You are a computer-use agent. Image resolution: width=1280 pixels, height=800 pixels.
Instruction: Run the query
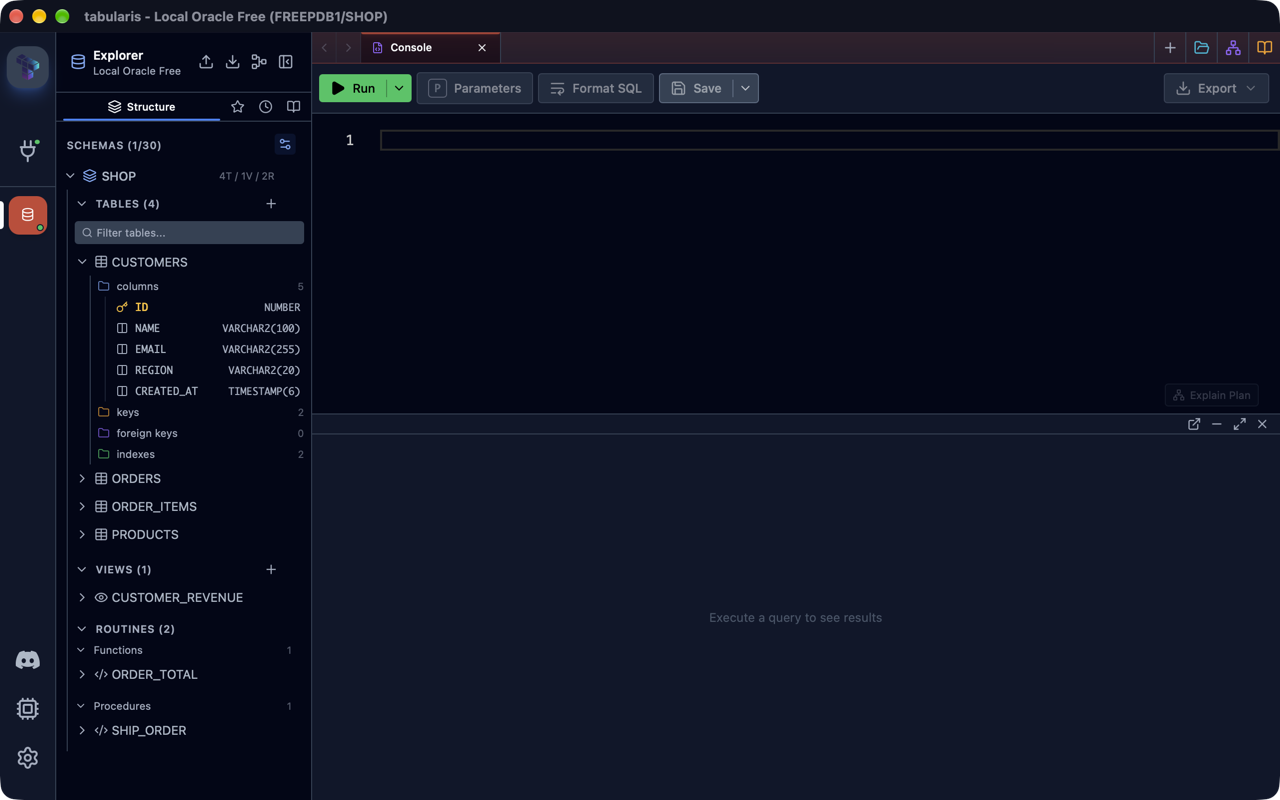[353, 88]
